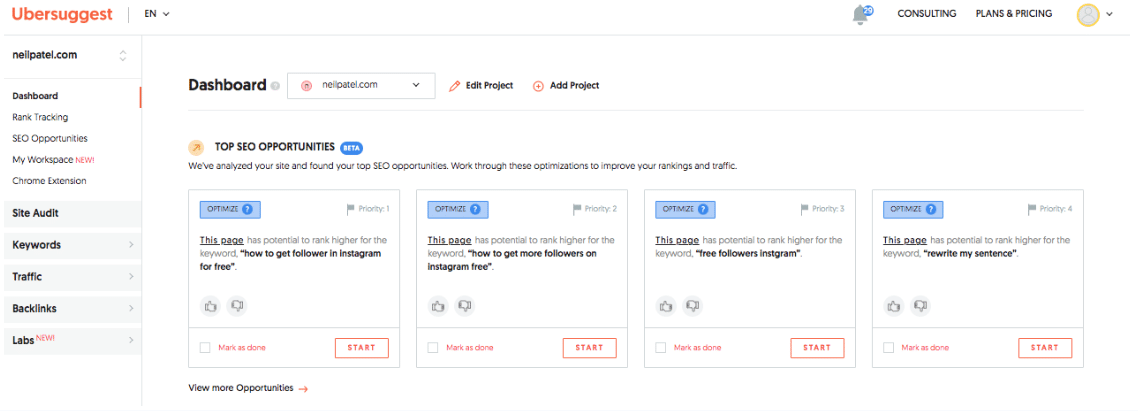The height and width of the screenshot is (411, 1138).
Task: Open PLANS & PRICING in top navigation
Action: tap(1014, 14)
